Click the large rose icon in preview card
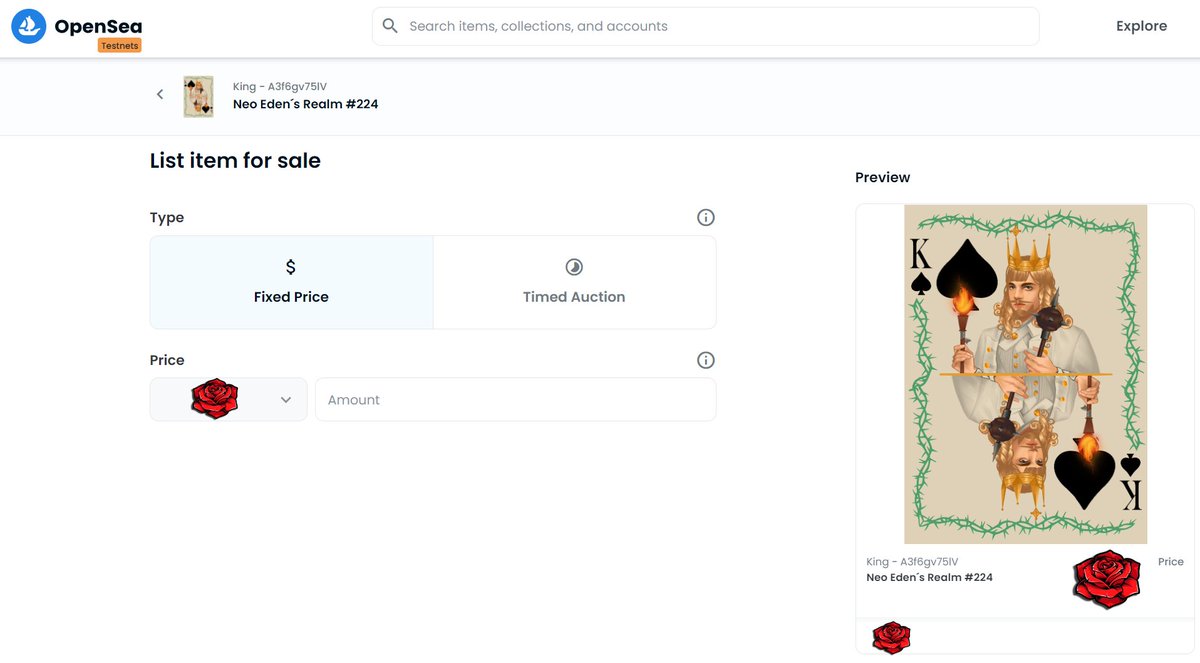 (x=1107, y=580)
